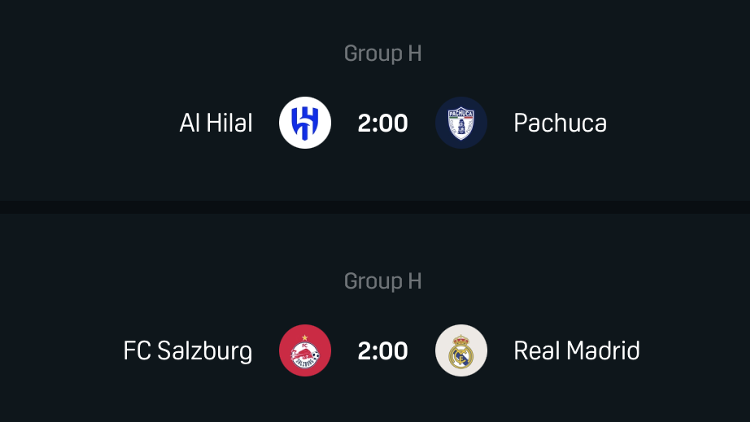The image size is (750, 422).
Task: Click empty card space left of Al Hilal
Action: click(80, 123)
